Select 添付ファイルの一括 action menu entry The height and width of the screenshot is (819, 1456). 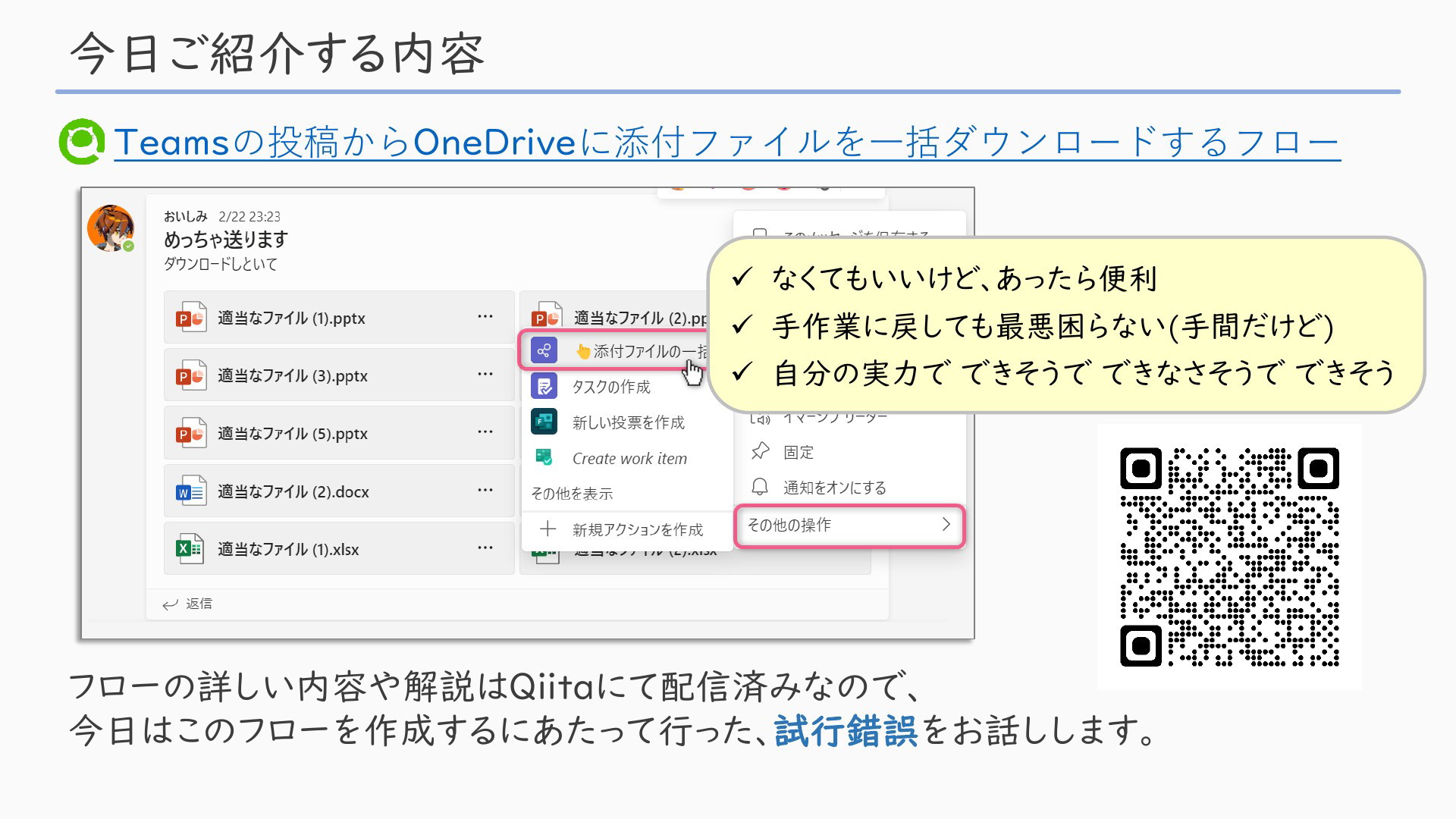click(x=614, y=350)
